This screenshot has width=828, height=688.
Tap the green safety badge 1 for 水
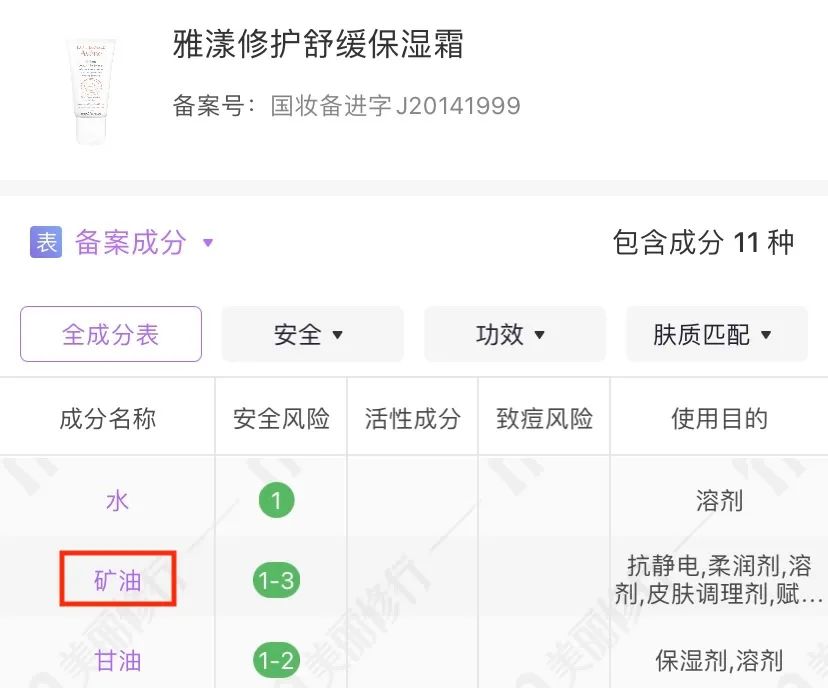tap(277, 500)
